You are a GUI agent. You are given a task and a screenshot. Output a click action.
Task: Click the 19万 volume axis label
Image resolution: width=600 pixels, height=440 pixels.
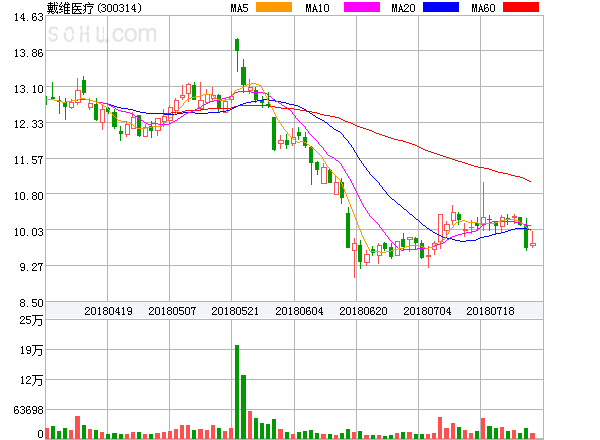(x=31, y=350)
